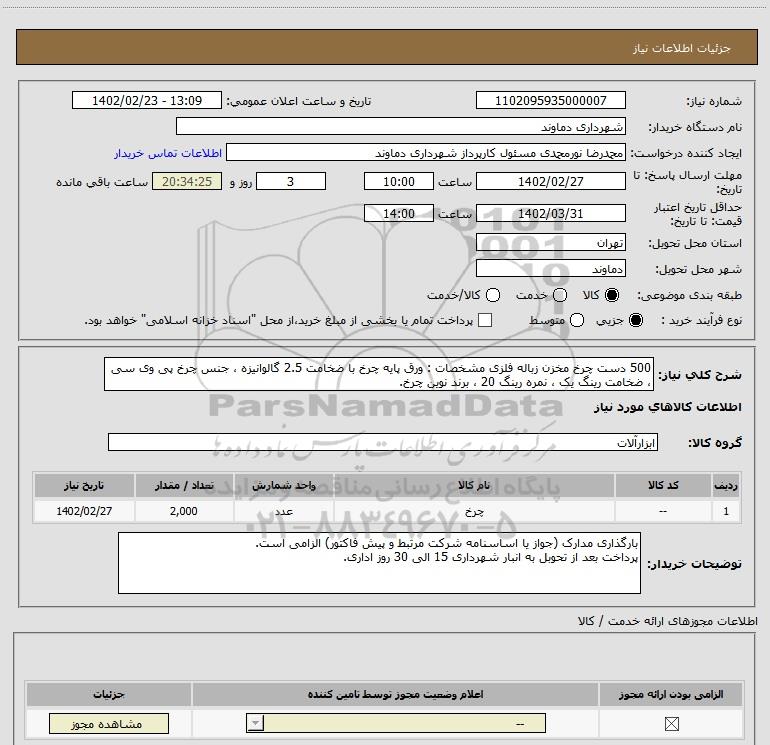This screenshot has width=770, height=745.
Task: Click the response deadline date 1402/02/27 field
Action: coord(550,181)
